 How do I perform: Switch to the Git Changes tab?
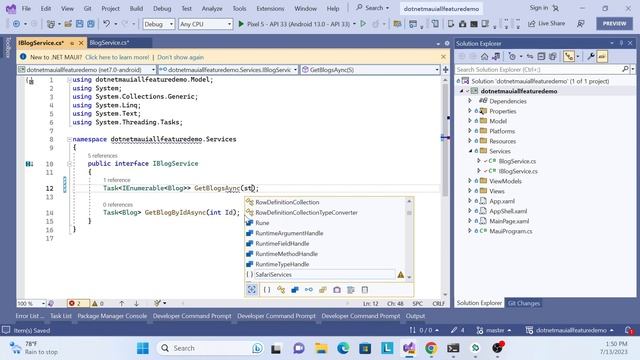(x=524, y=303)
